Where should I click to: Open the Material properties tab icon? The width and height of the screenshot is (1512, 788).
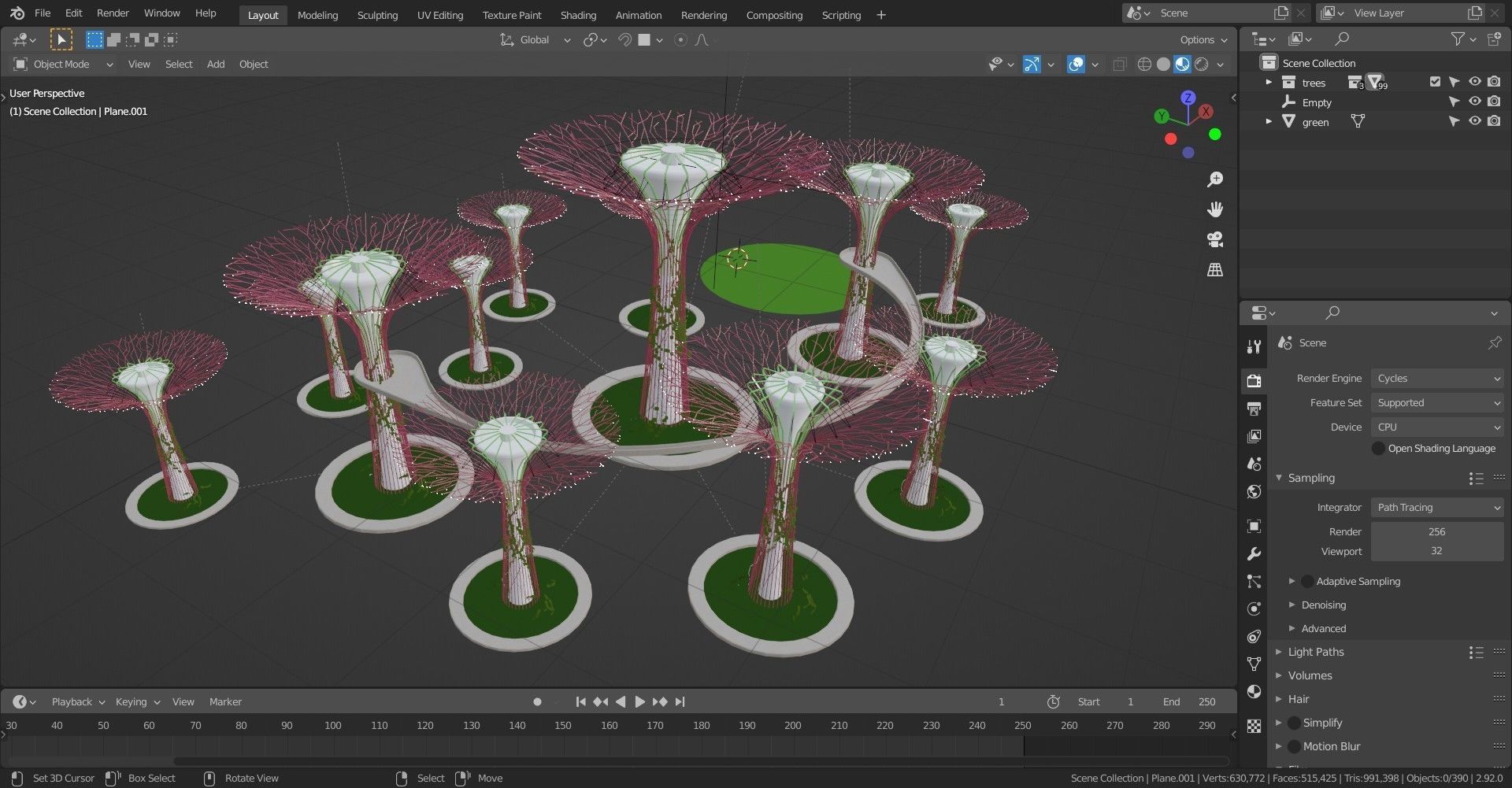pos(1254,691)
